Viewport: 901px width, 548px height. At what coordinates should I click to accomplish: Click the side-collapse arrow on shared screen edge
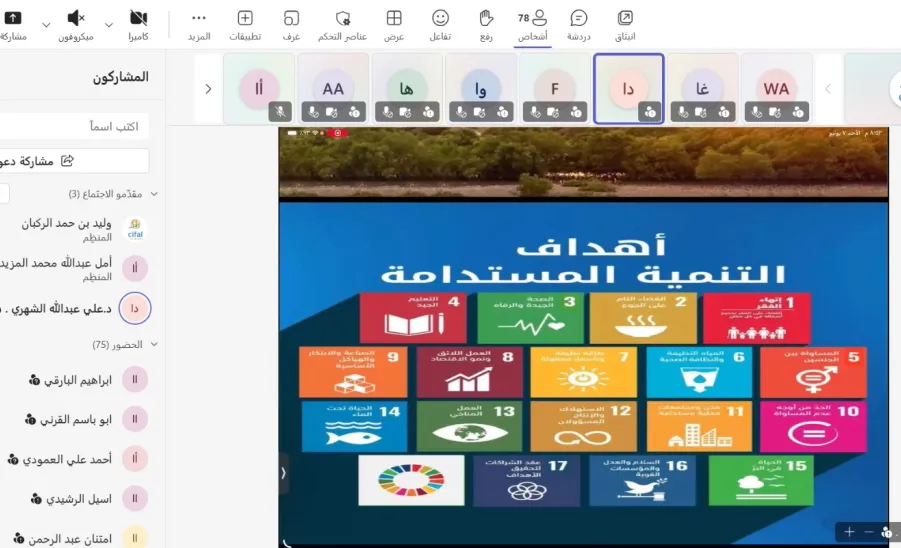pyautogui.click(x=283, y=473)
